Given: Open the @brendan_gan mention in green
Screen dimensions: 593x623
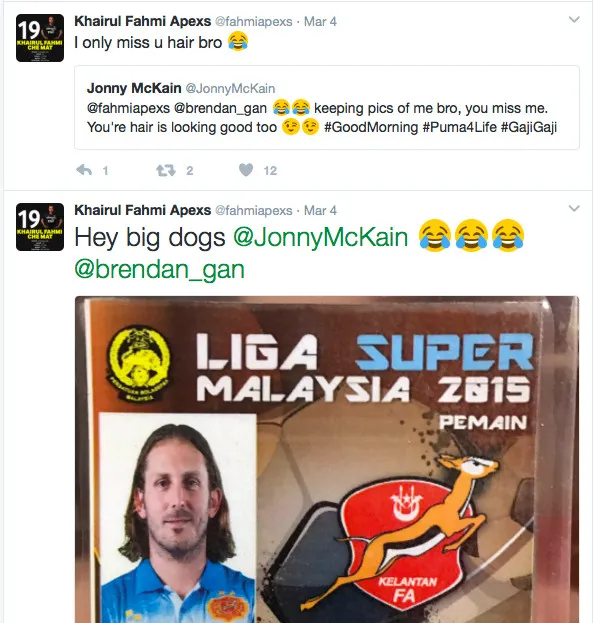Looking at the screenshot, I should [159, 269].
